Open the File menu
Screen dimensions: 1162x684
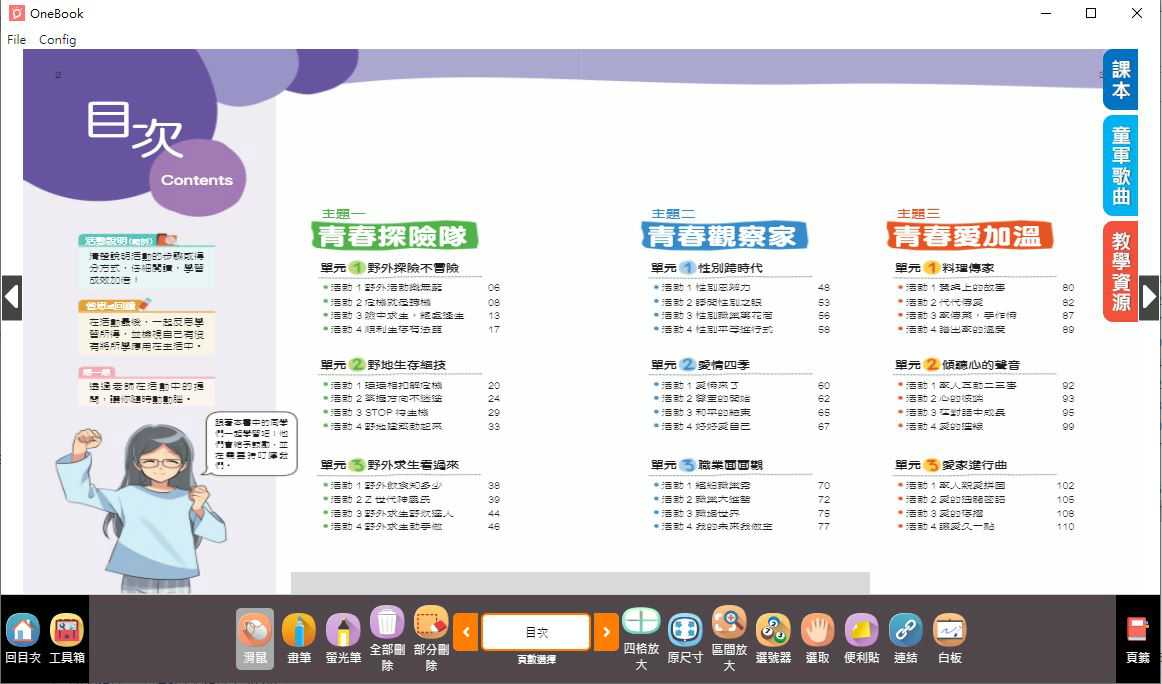coord(16,40)
